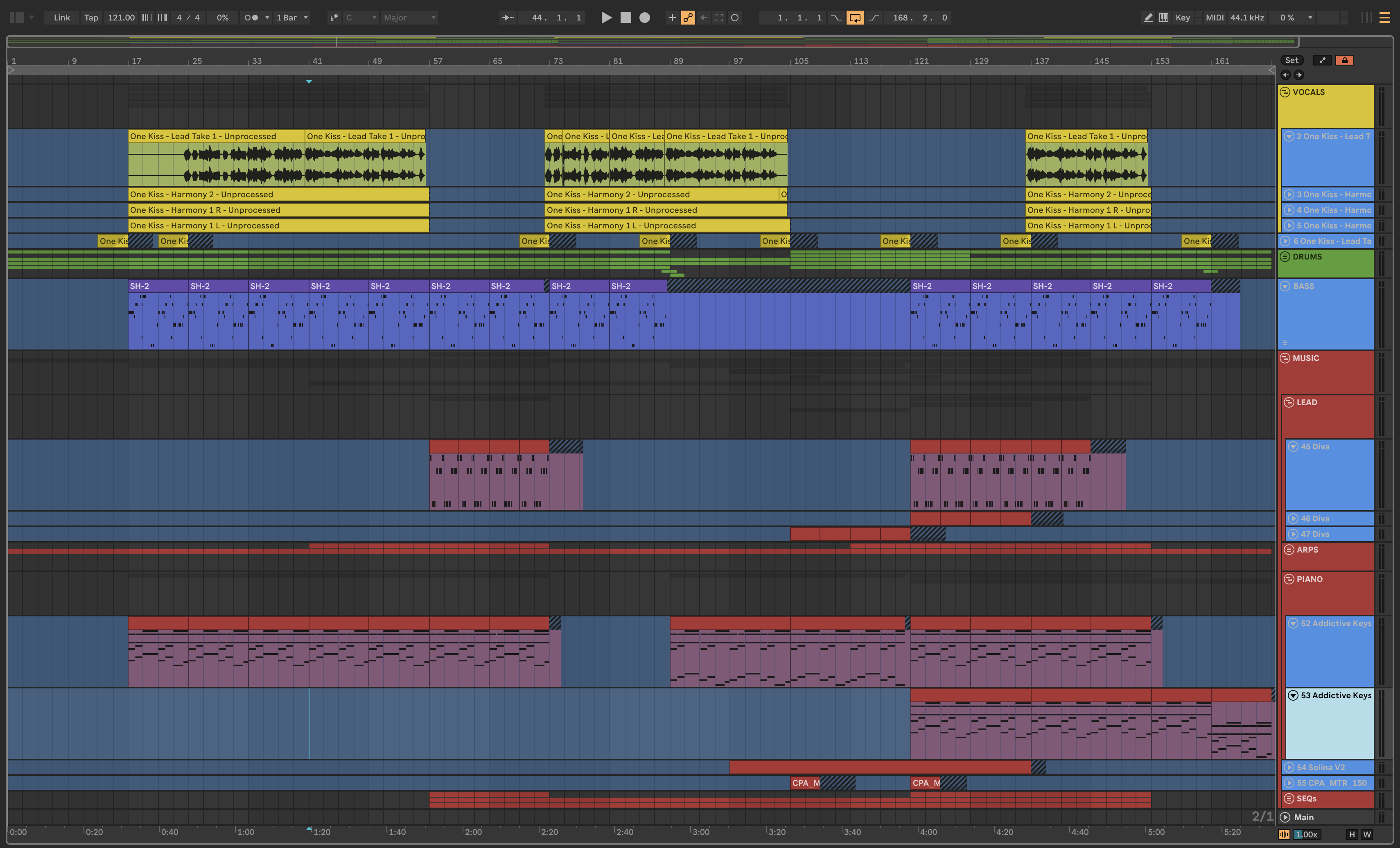Click the Stop transport button

(x=625, y=18)
